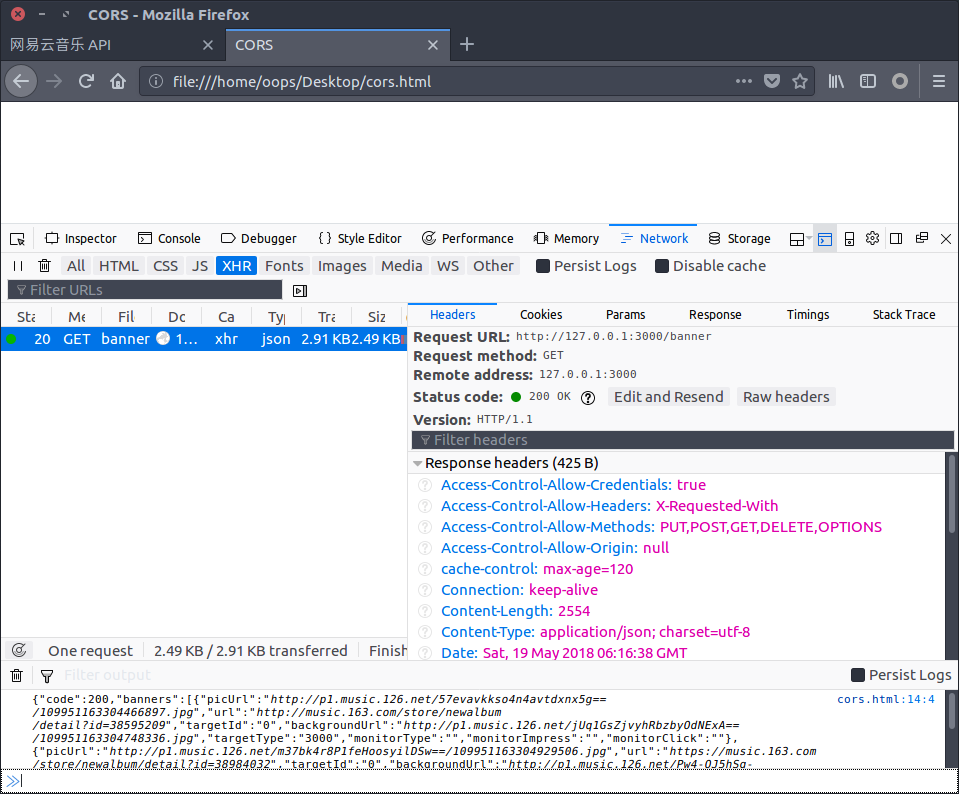The image size is (959, 794).
Task: Click the Edit and Resend button
Action: pos(668,396)
